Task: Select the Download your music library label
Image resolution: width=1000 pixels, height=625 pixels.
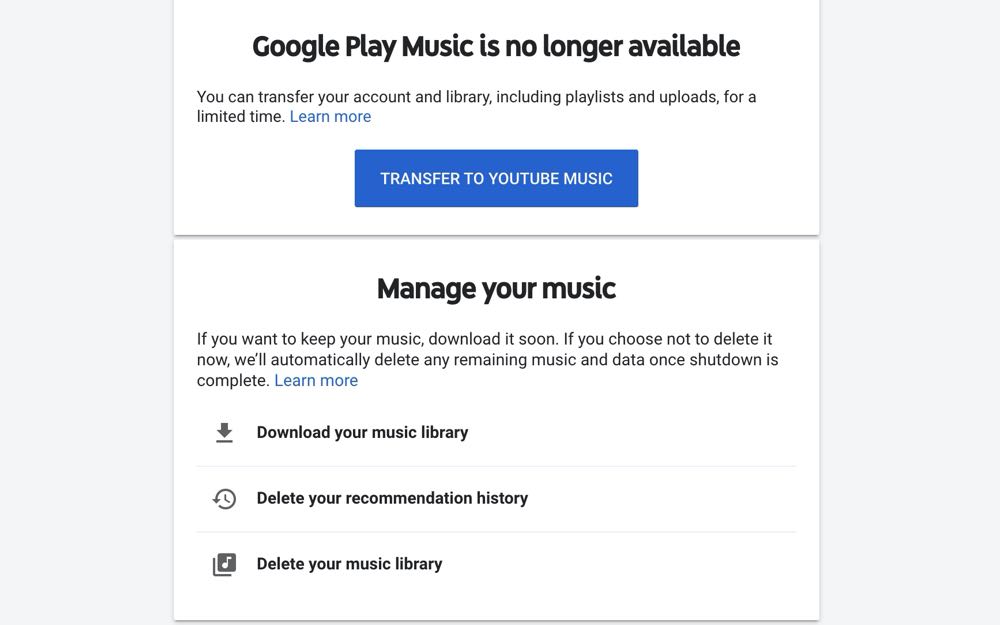Action: 362,432
